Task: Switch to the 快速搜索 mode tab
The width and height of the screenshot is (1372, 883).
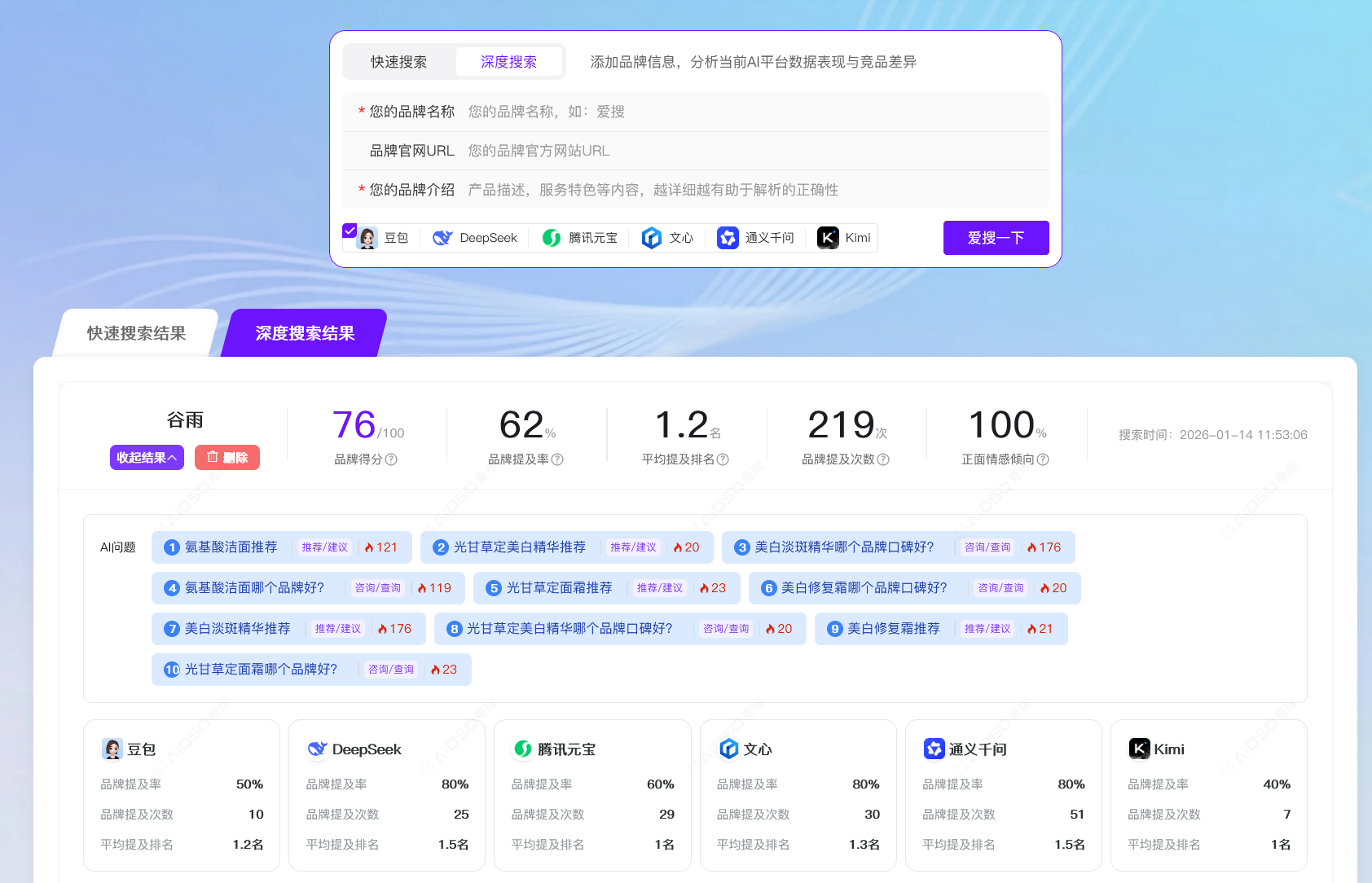Action: pyautogui.click(x=398, y=62)
